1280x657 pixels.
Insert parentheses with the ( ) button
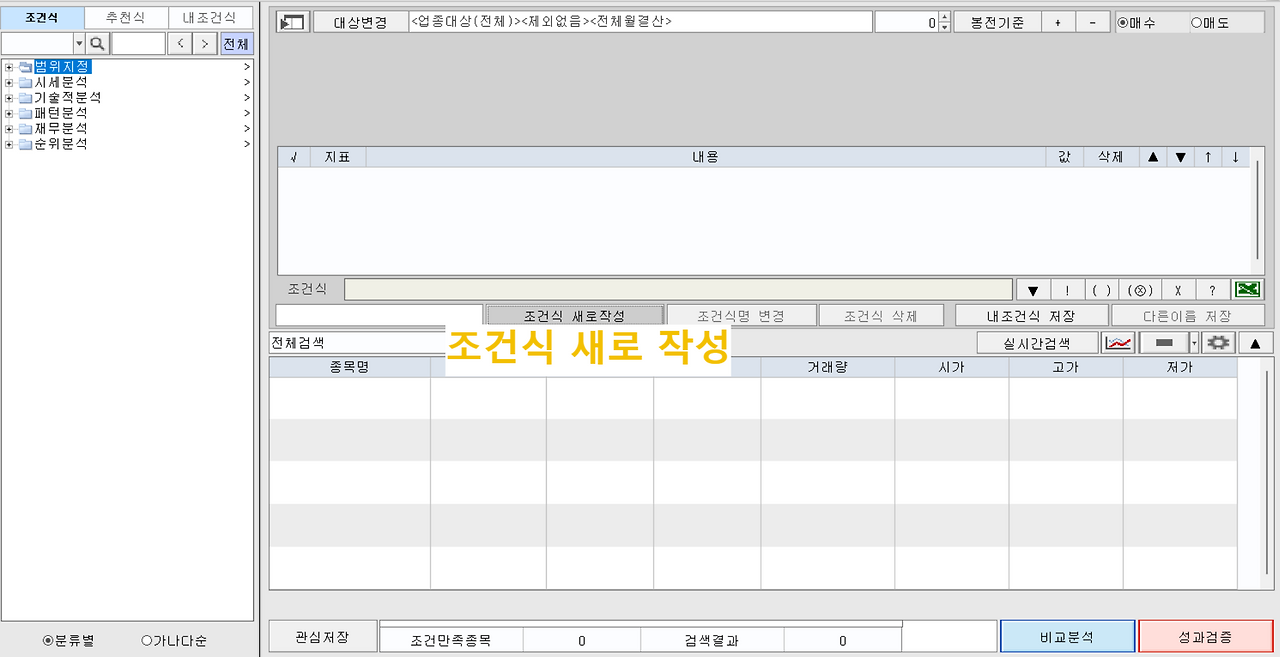1100,290
